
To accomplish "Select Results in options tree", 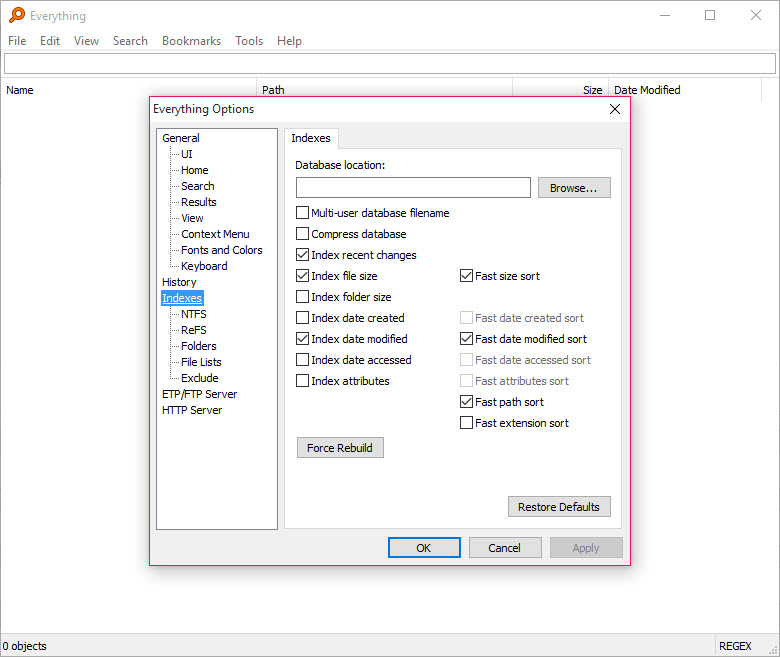I will click(x=198, y=202).
